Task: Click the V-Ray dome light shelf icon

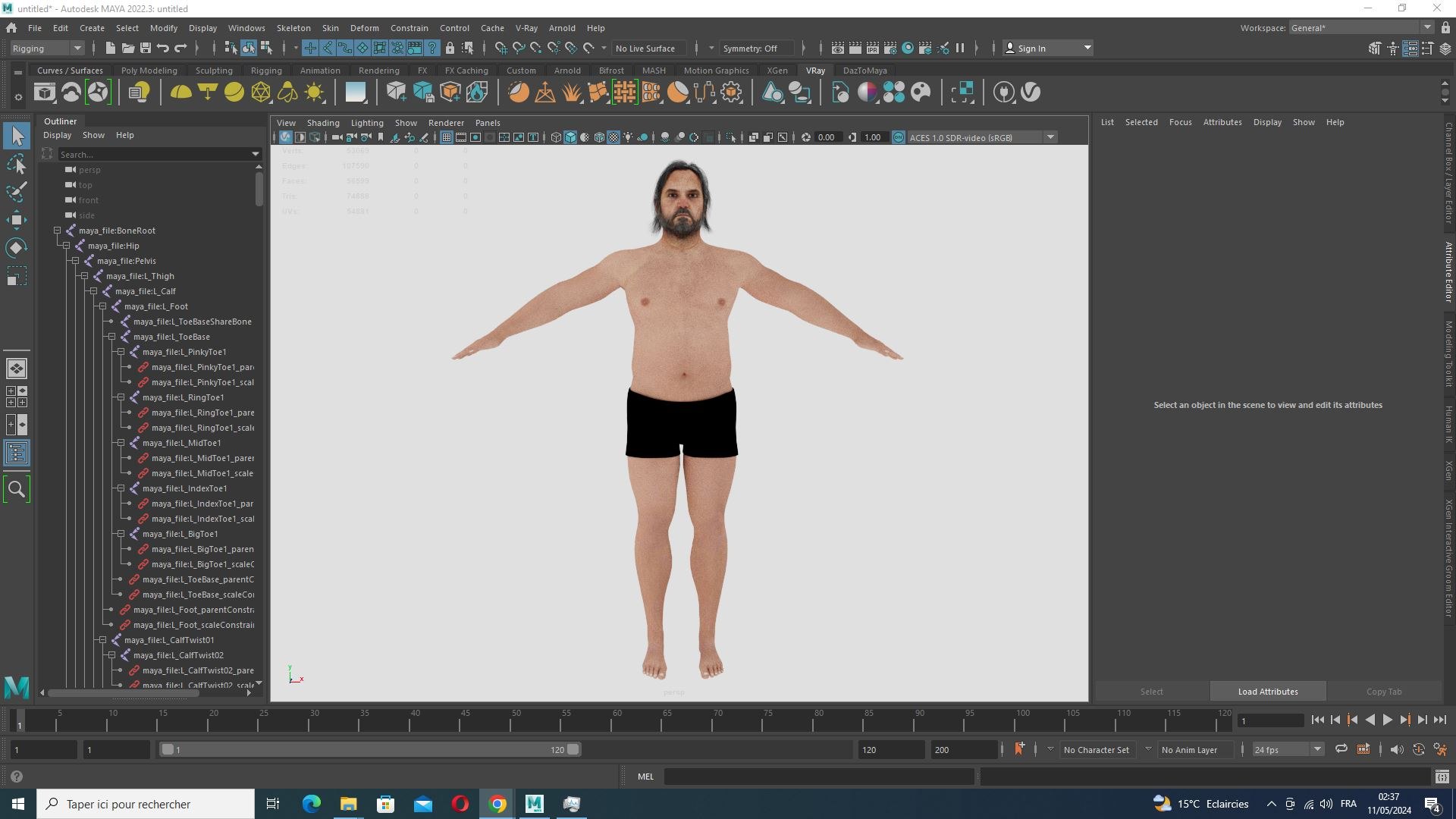Action: tap(180, 93)
